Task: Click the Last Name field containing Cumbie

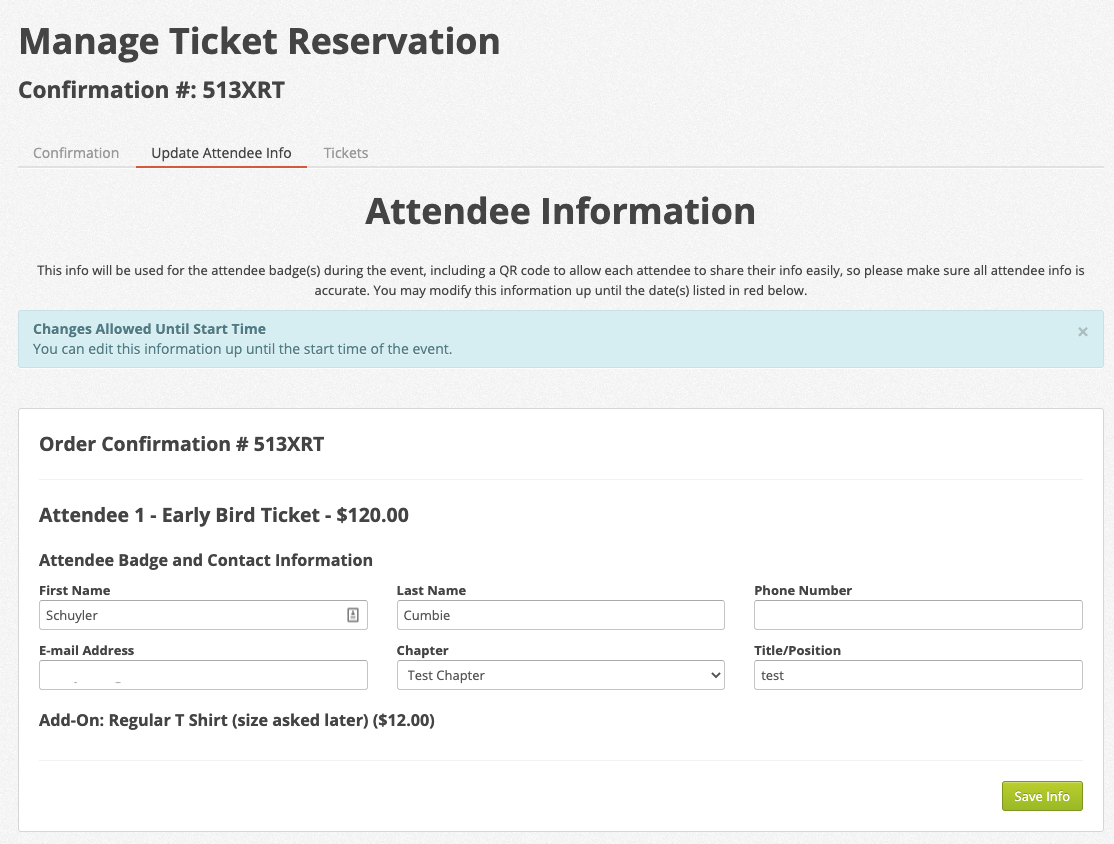Action: click(560, 616)
